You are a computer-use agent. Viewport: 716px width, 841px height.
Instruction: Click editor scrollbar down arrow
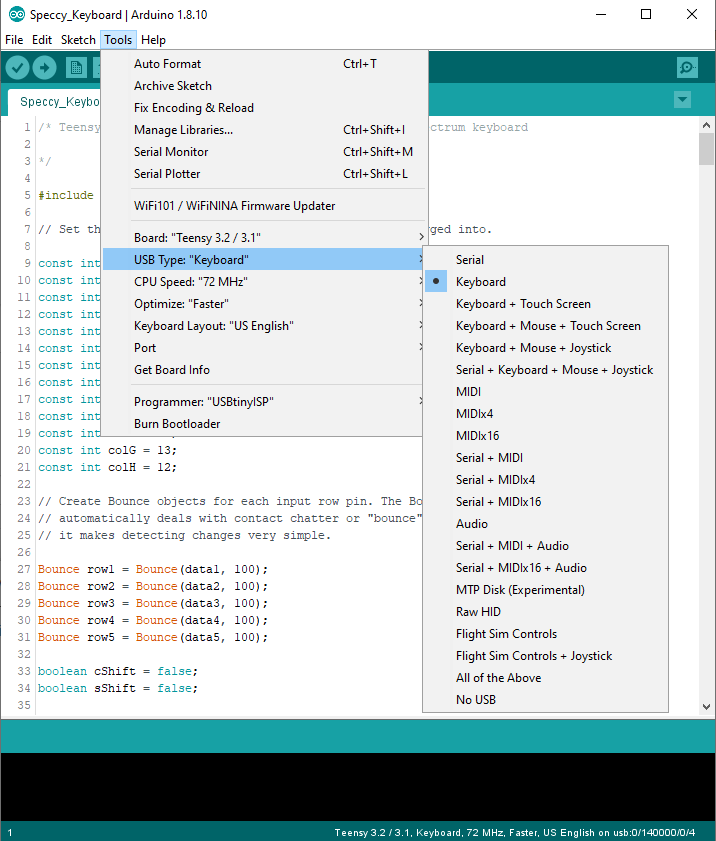[706, 707]
